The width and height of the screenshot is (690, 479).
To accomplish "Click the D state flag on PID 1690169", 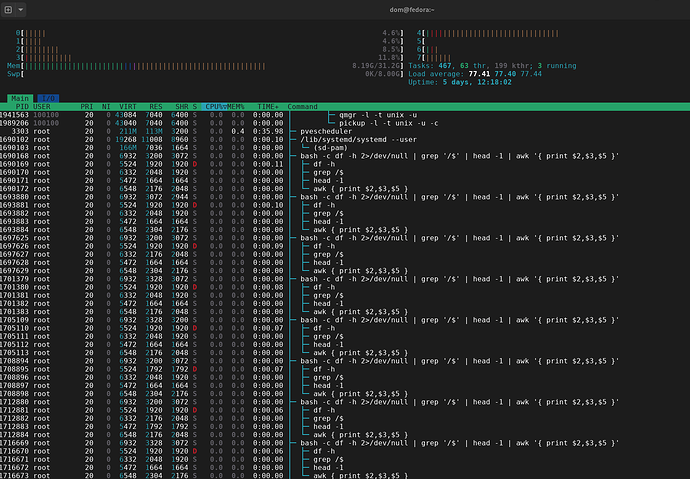I will pyautogui.click(x=195, y=164).
